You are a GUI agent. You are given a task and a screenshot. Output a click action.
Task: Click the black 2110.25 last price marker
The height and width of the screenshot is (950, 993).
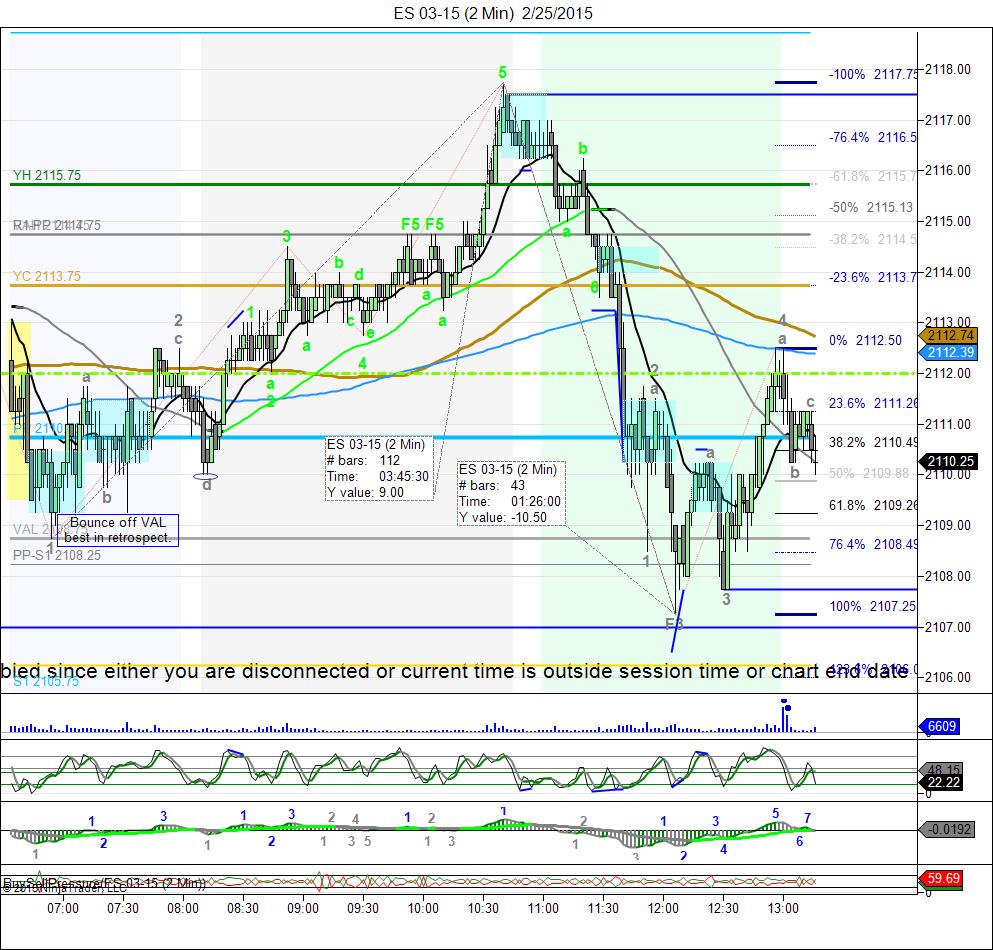point(951,461)
